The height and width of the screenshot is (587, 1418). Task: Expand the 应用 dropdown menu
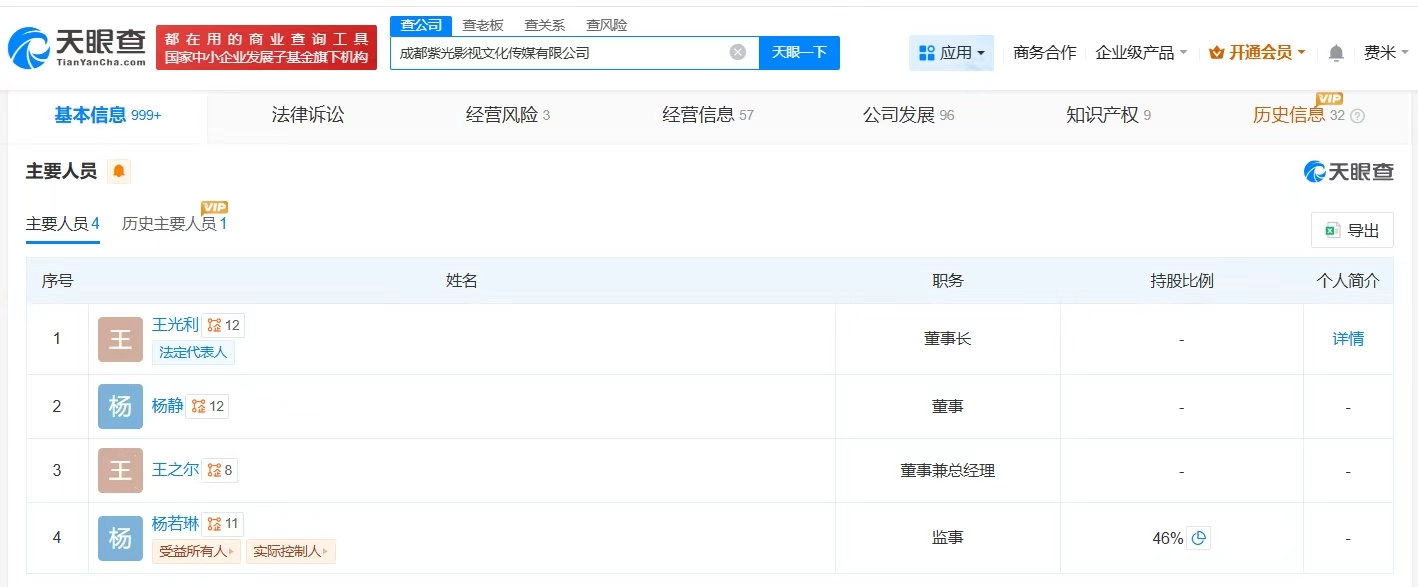(951, 53)
